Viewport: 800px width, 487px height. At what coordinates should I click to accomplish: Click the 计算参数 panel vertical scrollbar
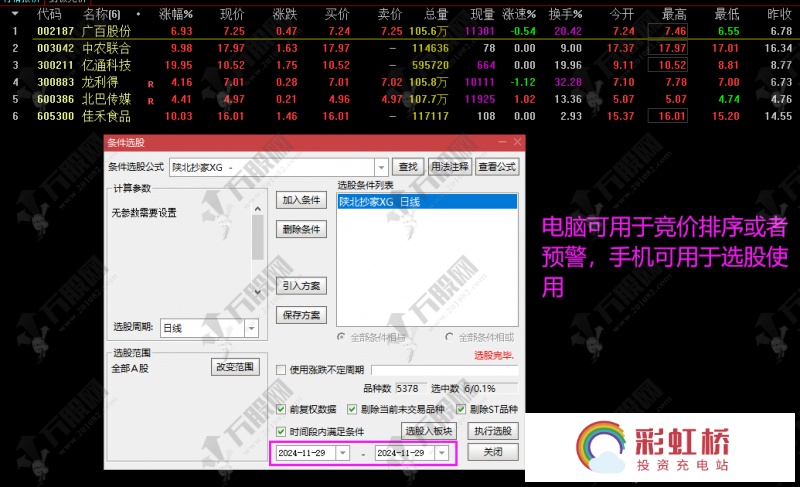coord(257,240)
